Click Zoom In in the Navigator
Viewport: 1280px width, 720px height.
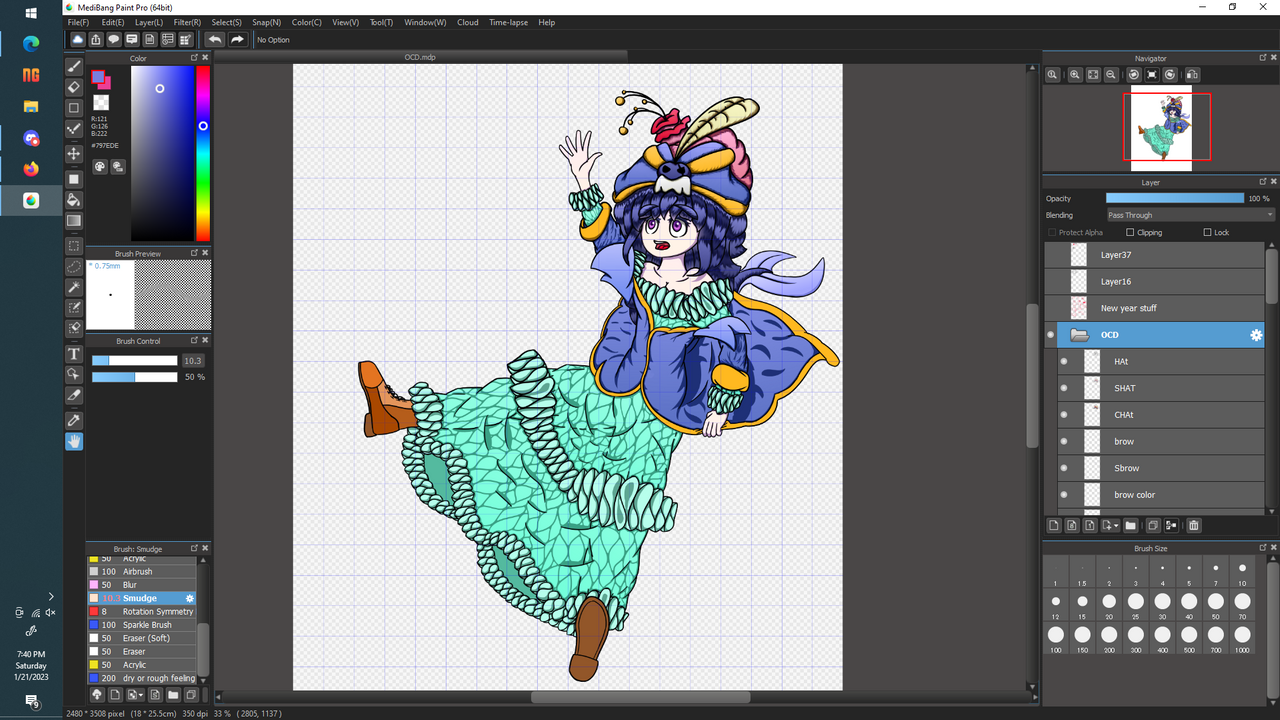[1075, 75]
